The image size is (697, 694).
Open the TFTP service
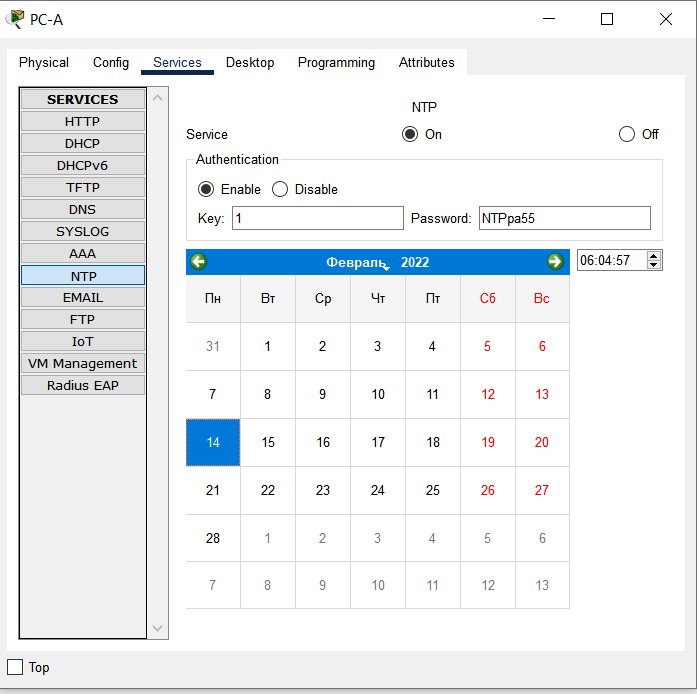pos(83,187)
